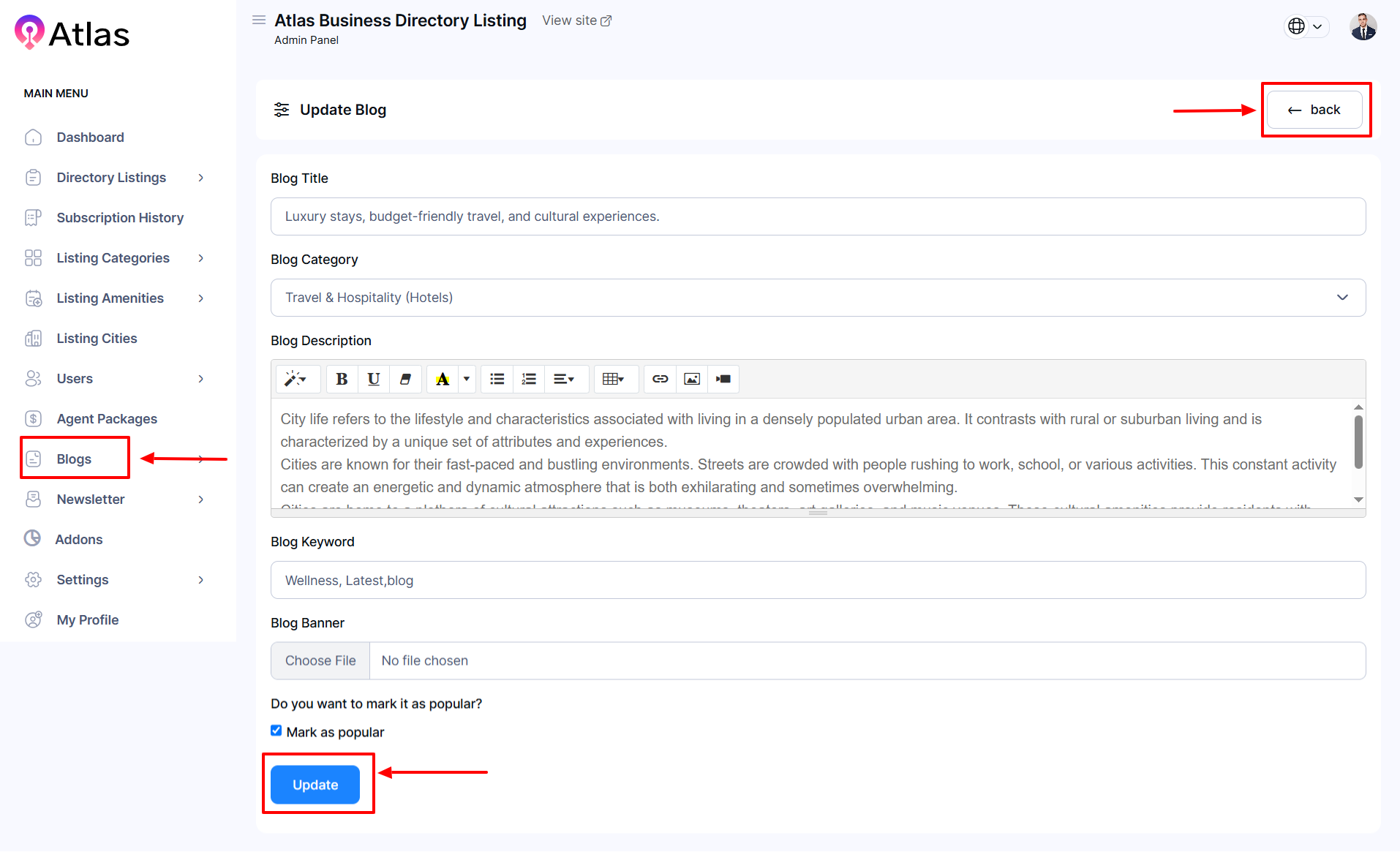Click the View site link
1400x852 pixels.
576,20
